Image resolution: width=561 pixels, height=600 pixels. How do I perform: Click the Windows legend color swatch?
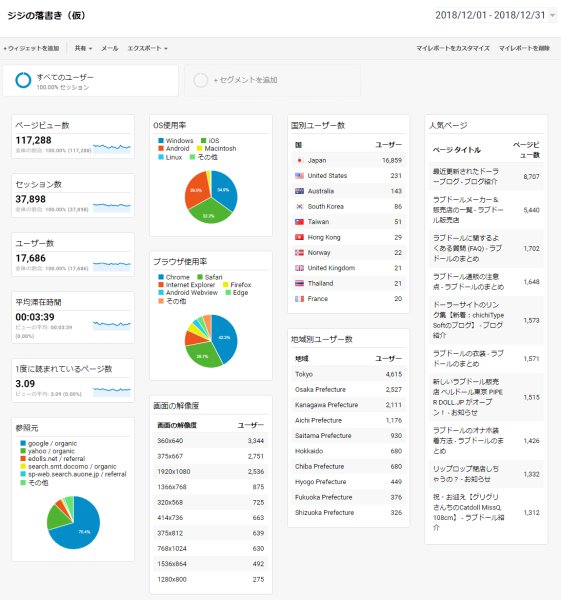(161, 140)
